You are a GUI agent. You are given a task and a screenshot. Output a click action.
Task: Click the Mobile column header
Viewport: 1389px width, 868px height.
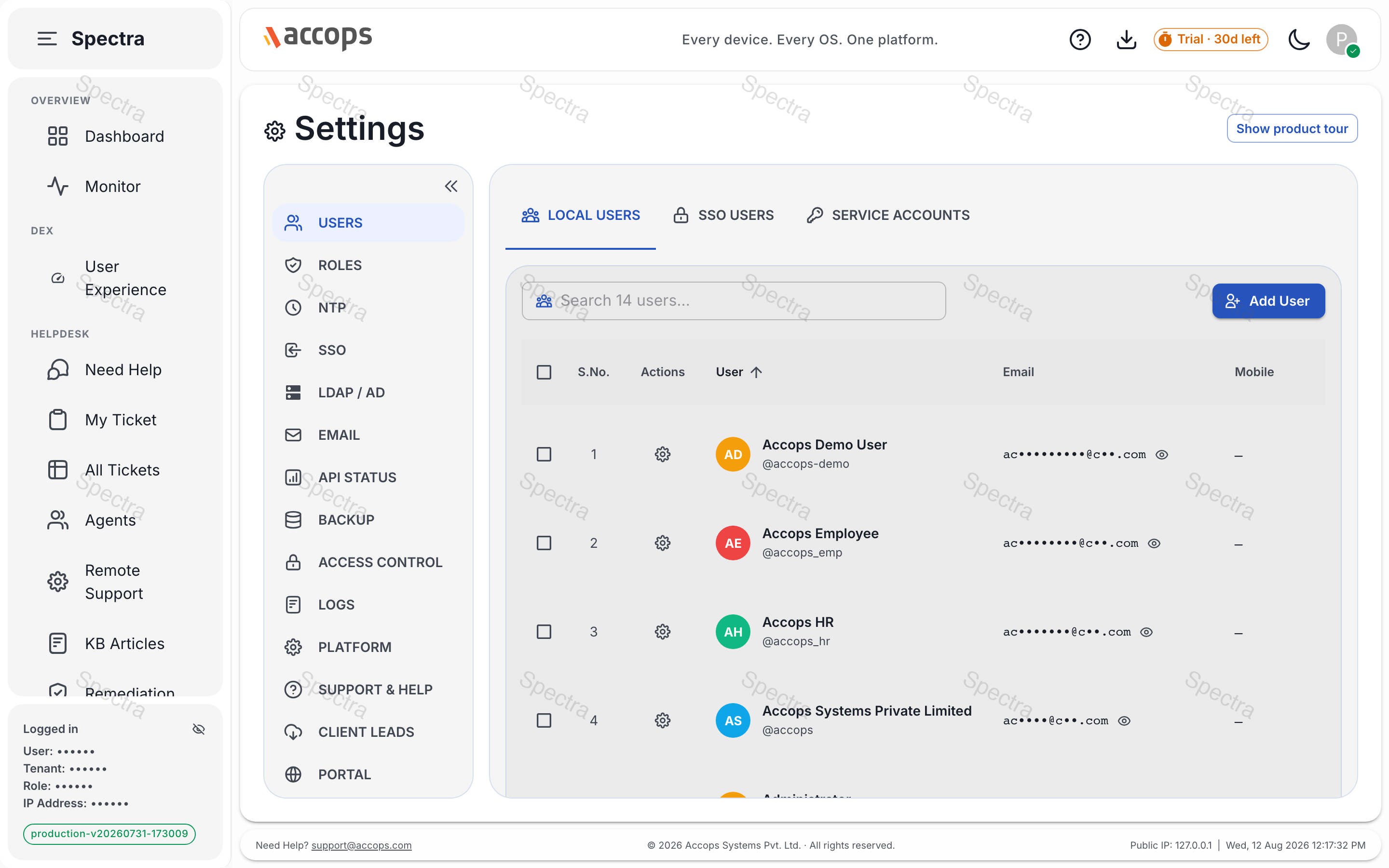(1253, 372)
